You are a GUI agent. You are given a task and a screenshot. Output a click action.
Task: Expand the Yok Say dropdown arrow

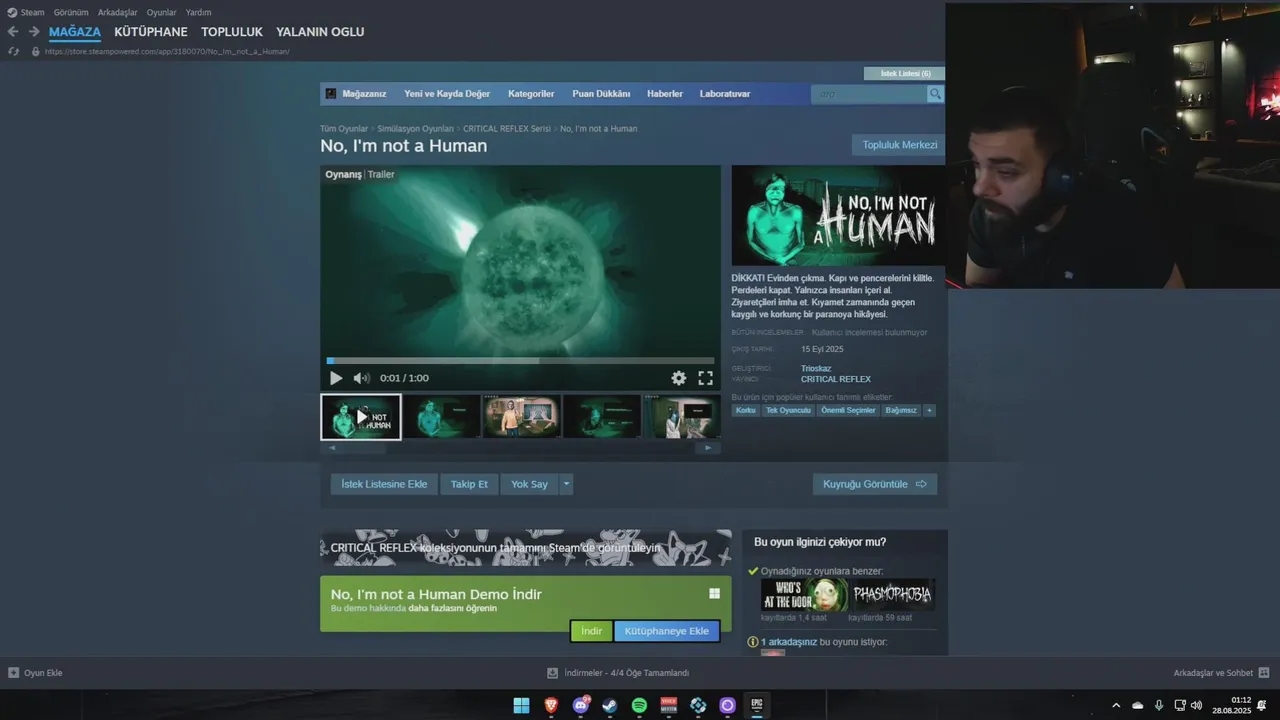point(566,484)
